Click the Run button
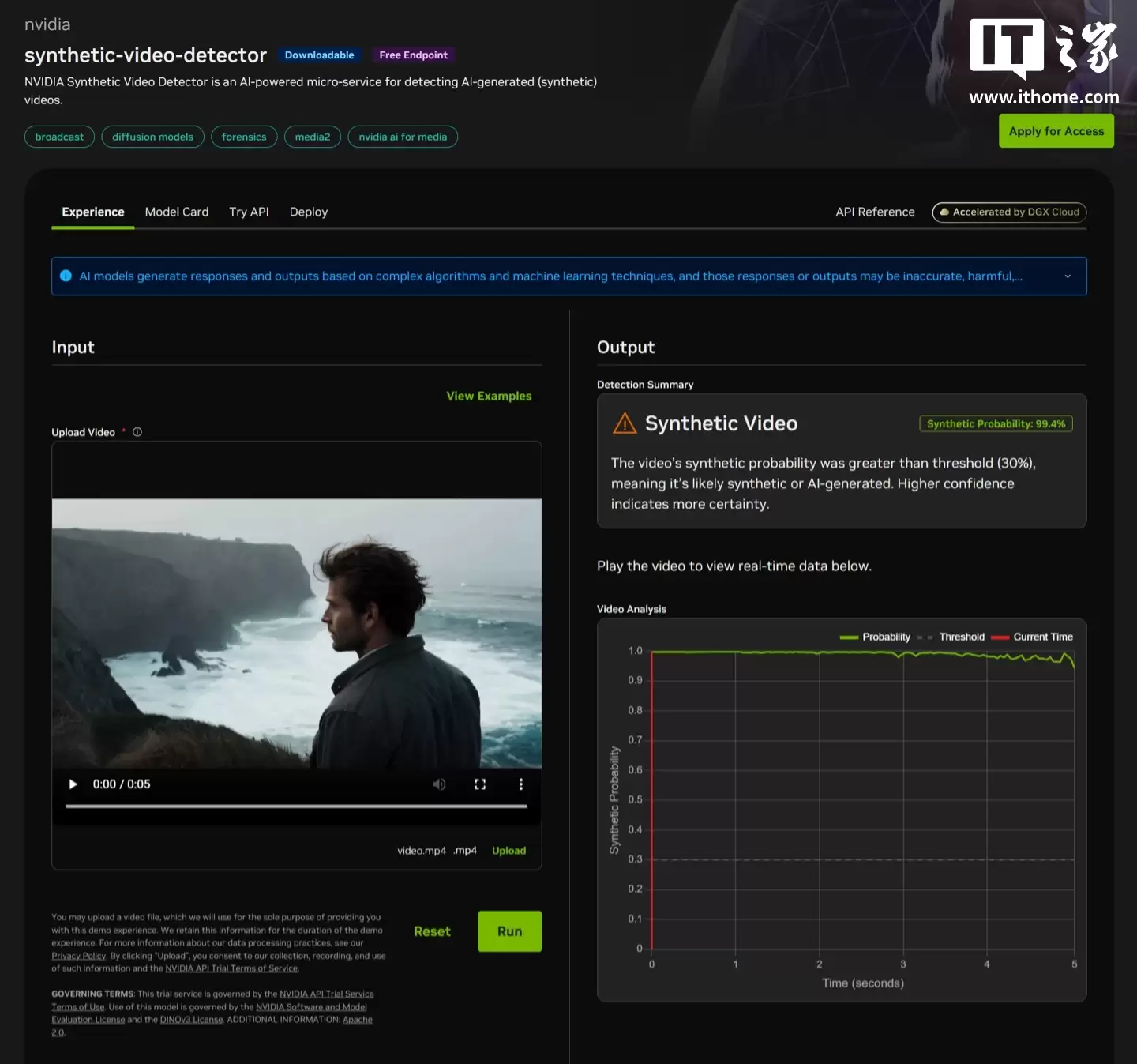 click(510, 931)
